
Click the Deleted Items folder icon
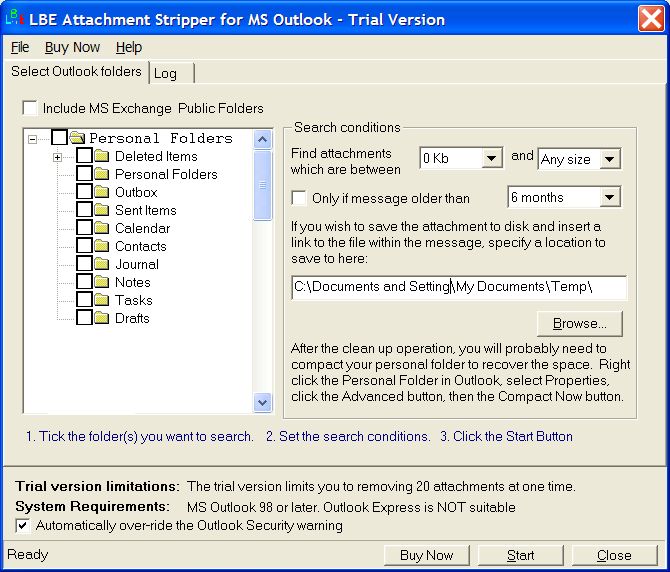pyautogui.click(x=102, y=156)
